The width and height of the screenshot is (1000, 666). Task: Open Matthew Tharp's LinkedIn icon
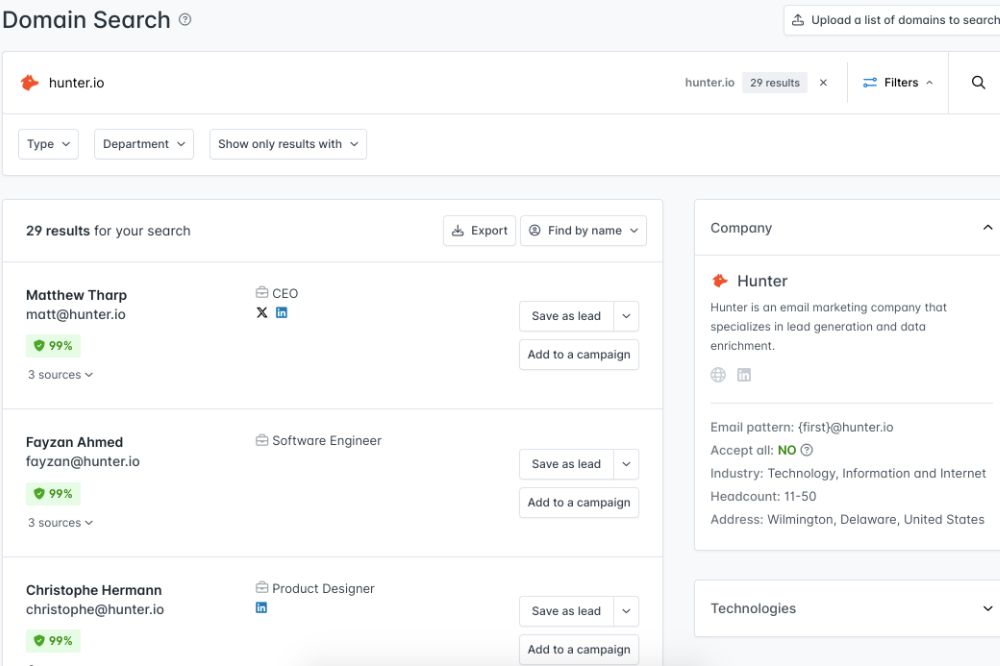point(281,313)
